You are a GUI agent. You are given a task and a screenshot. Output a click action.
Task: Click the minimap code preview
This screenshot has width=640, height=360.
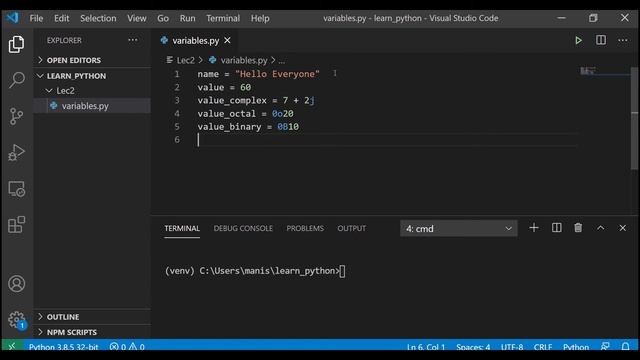(588, 71)
